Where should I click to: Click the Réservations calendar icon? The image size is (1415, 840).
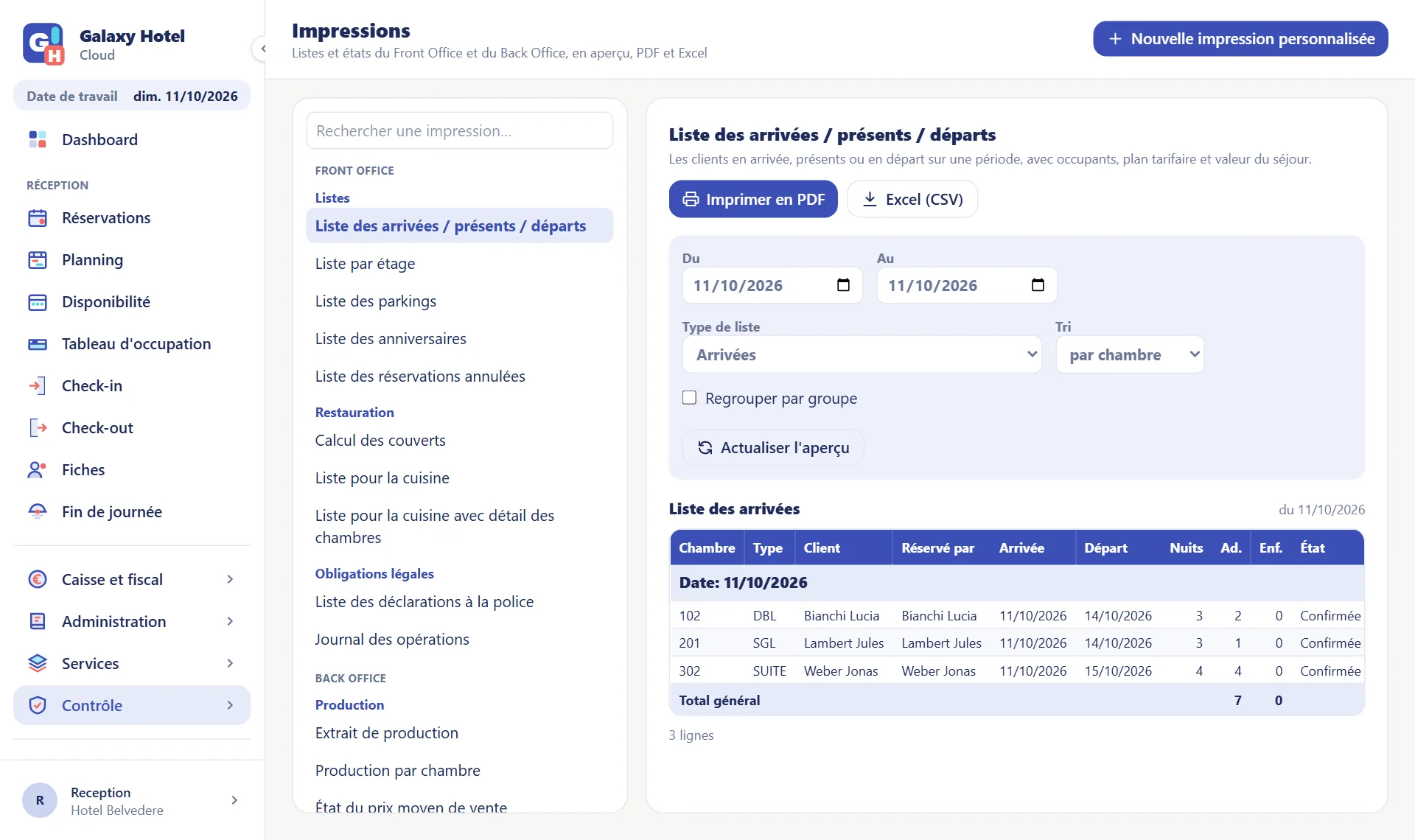pyautogui.click(x=38, y=218)
